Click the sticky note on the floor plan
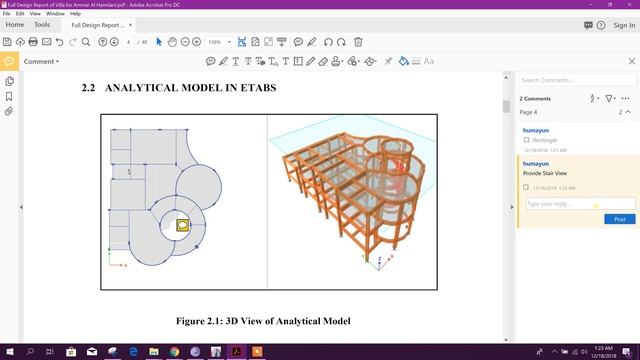The height and width of the screenshot is (360, 640). 182,225
